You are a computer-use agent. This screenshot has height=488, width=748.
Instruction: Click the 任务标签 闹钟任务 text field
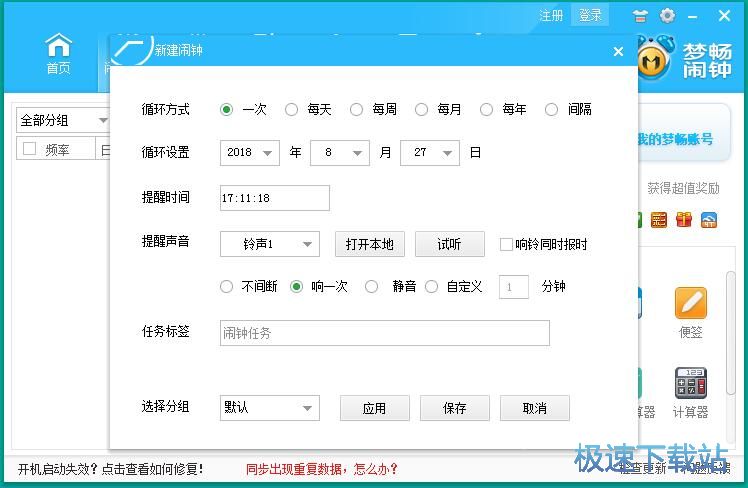point(384,333)
